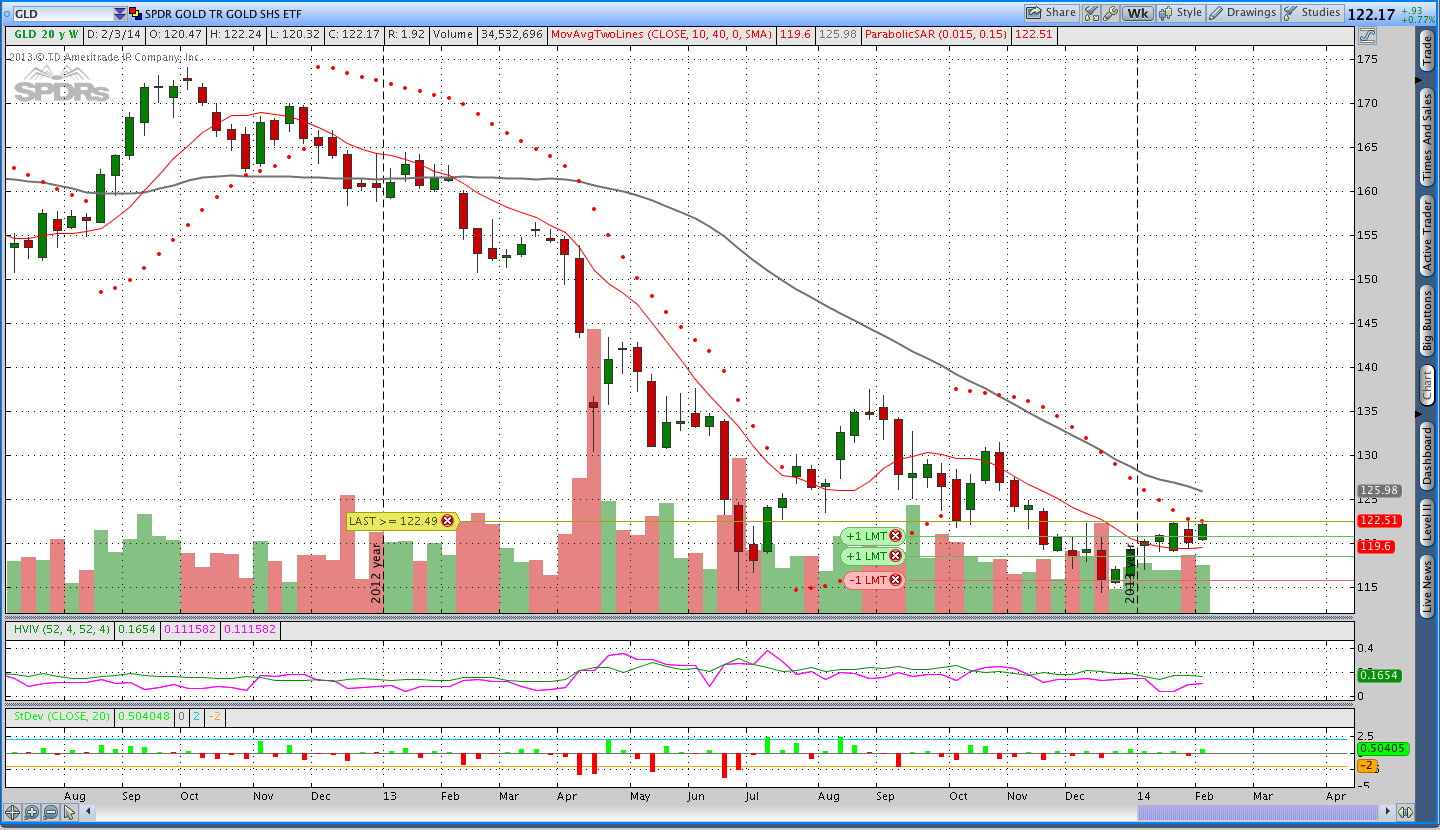The image size is (1440, 830).
Task: Click the orange -2 level bubble
Action: (x=1368, y=766)
